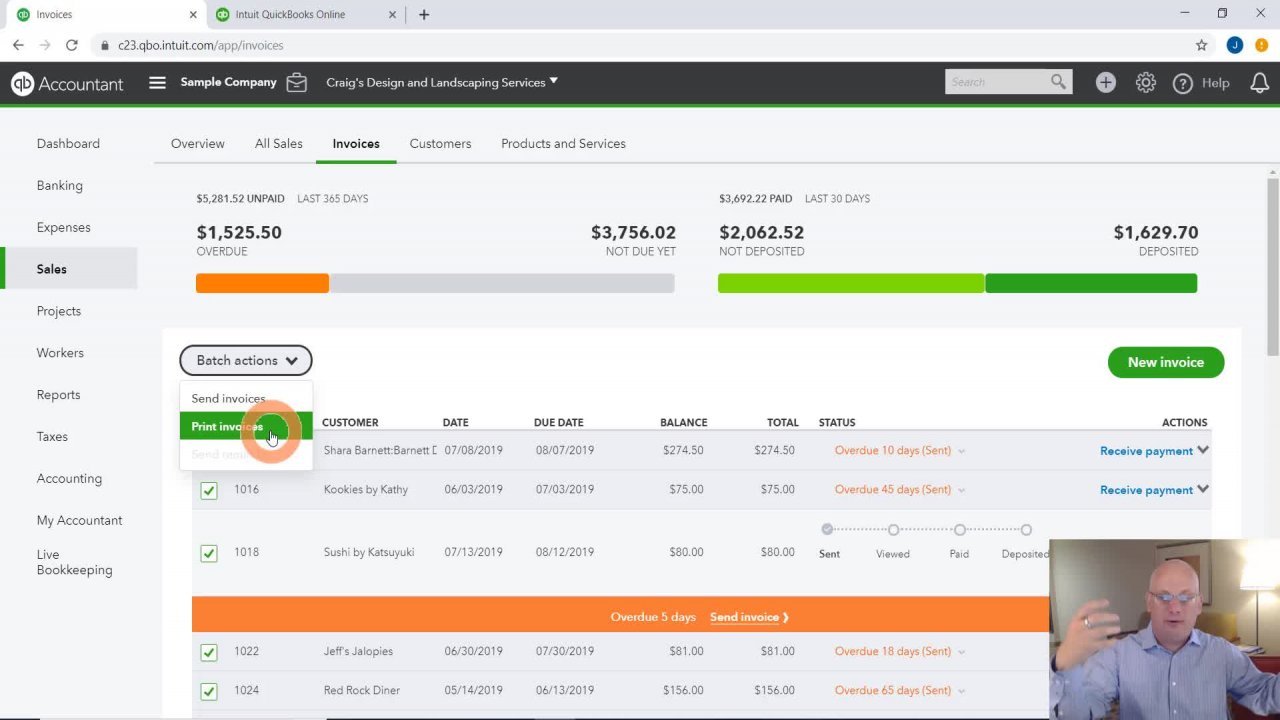
Task: Uncheck invoice 1016 checkbox
Action: pyautogui.click(x=208, y=490)
